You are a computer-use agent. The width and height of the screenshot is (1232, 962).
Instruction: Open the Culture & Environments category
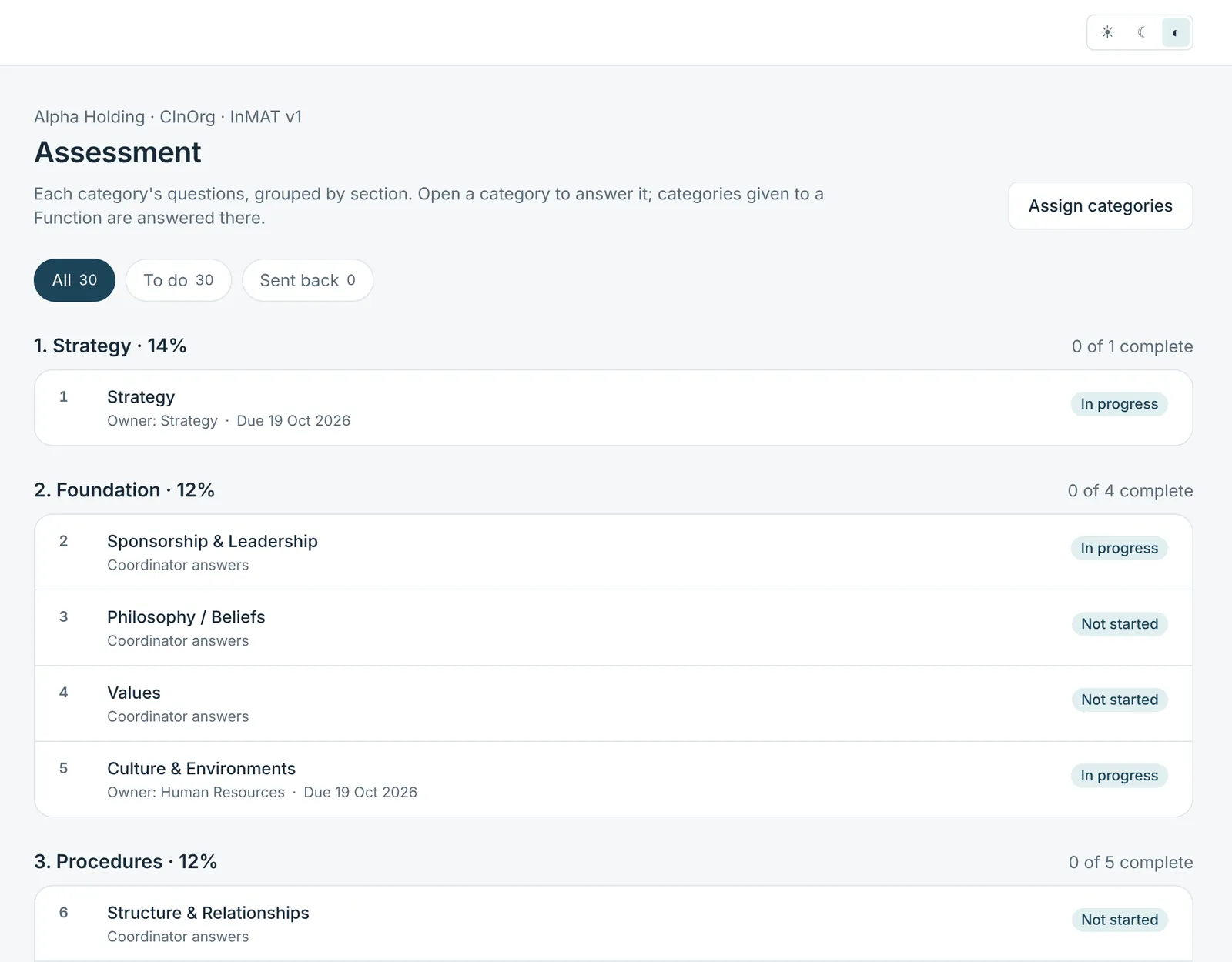613,779
